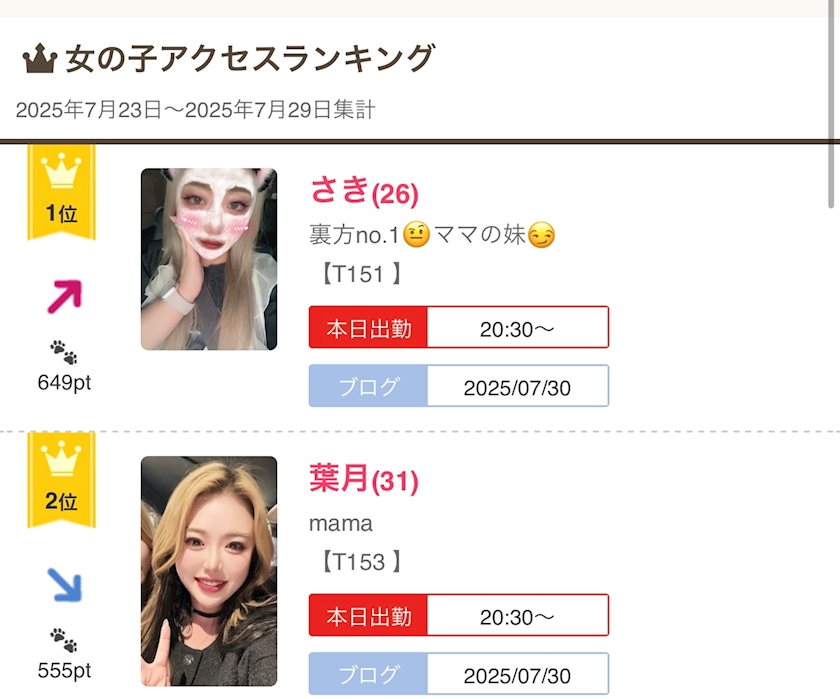Click the 649pt access points text
This screenshot has height=699, width=840.
tap(64, 382)
